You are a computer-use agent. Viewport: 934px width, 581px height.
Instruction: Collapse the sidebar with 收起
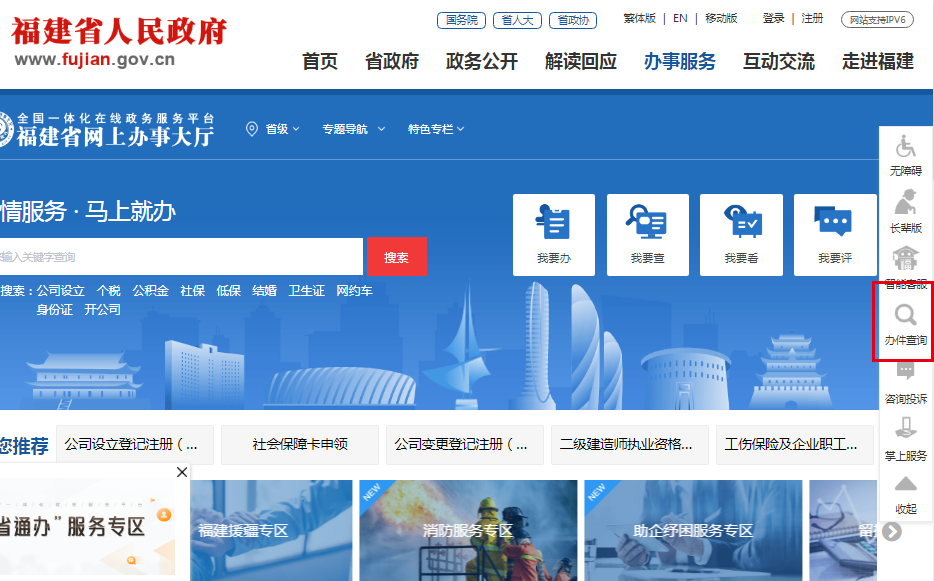[905, 494]
